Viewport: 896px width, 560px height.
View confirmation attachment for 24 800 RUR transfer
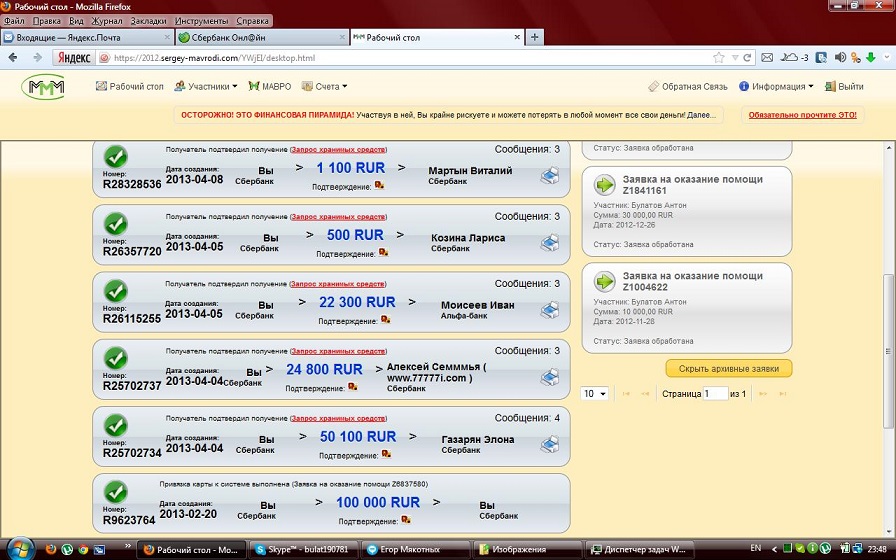point(353,386)
